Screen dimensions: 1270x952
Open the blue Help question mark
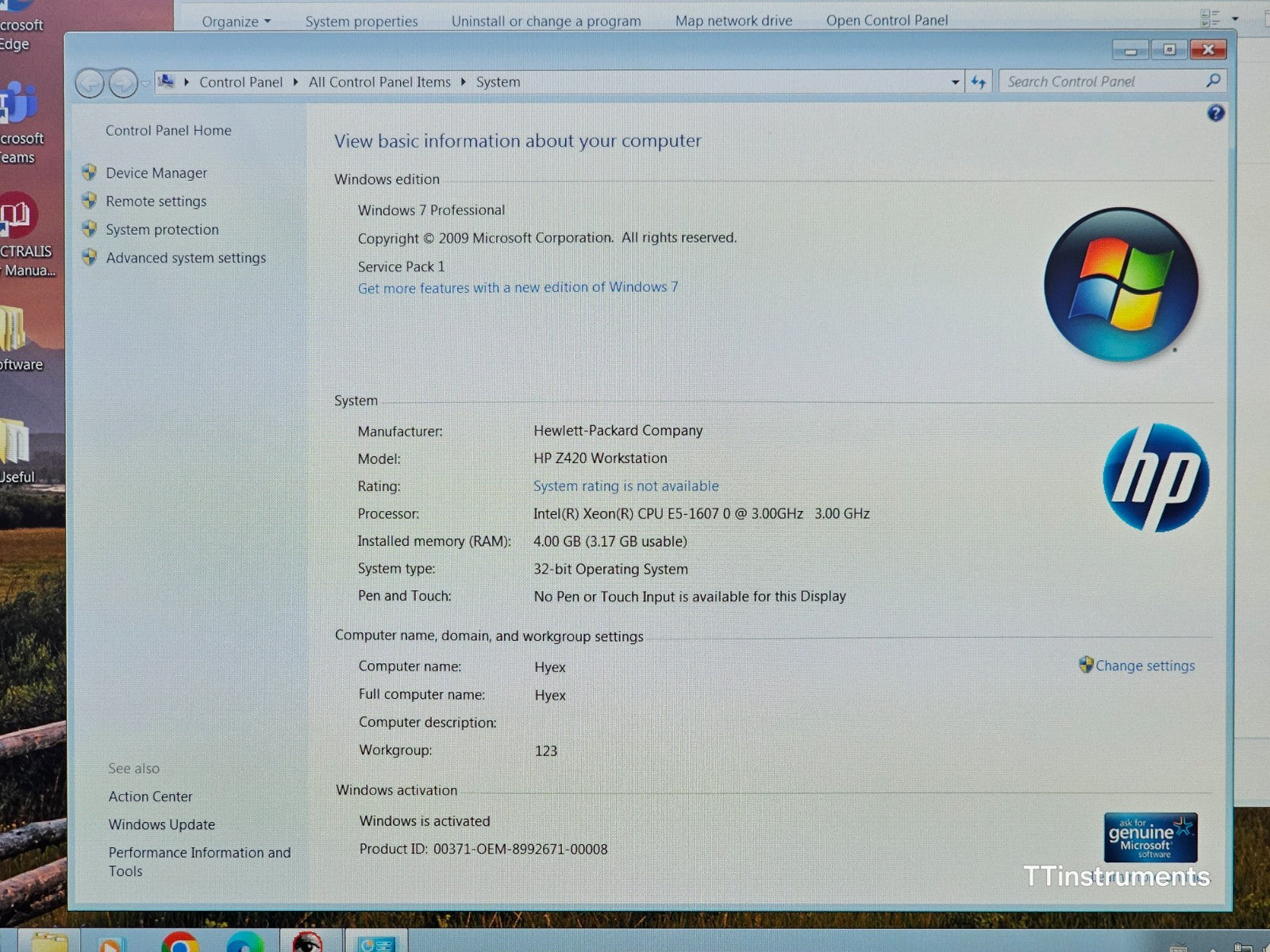coord(1215,113)
